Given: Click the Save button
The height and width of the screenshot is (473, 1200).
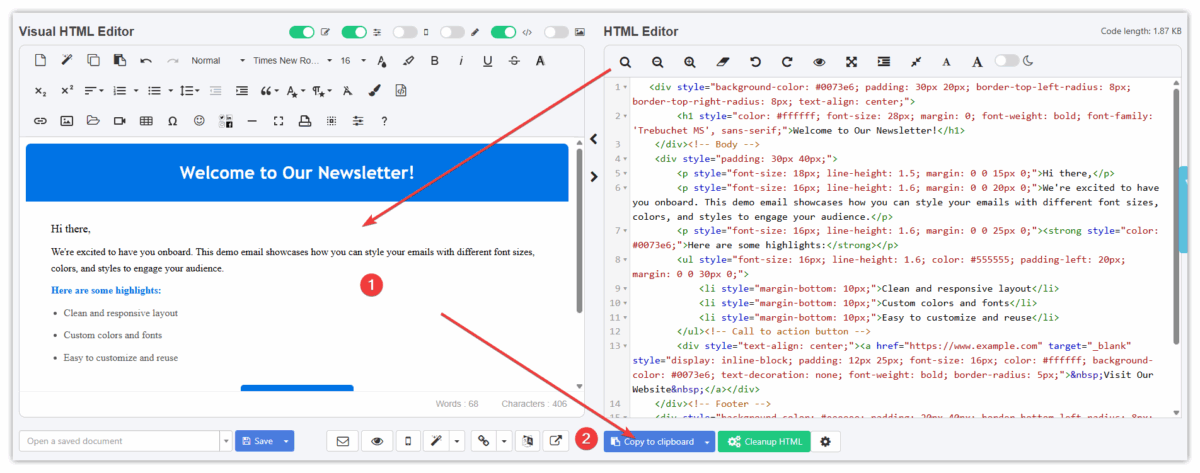Looking at the screenshot, I should (257, 441).
